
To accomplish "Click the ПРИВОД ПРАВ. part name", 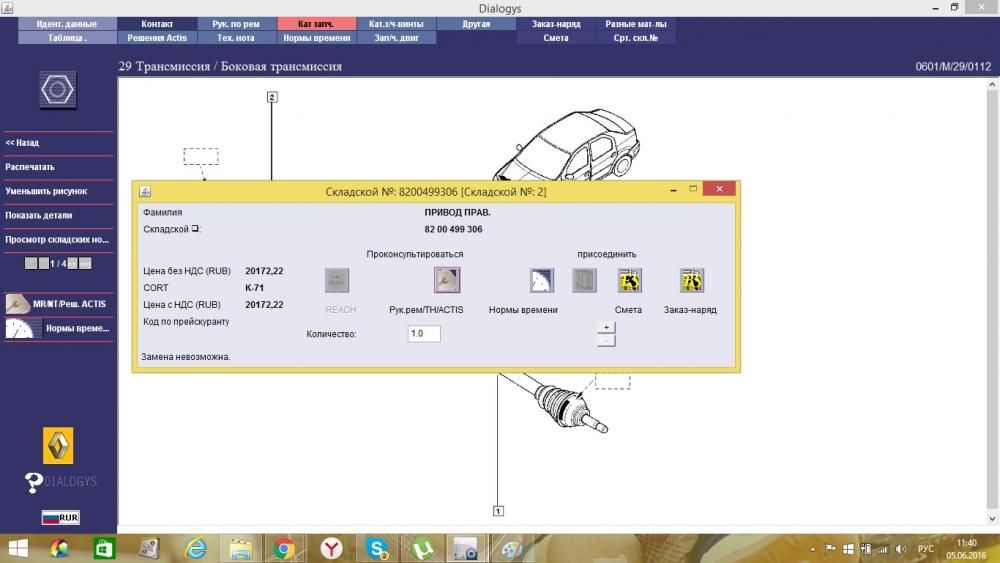I will point(457,212).
